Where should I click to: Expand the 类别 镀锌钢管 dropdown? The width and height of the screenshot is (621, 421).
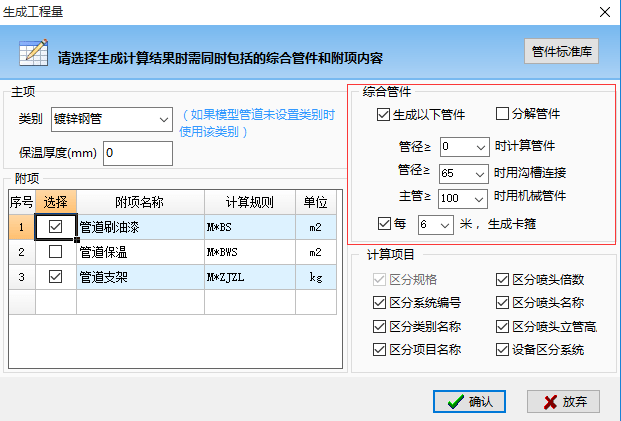tap(164, 121)
